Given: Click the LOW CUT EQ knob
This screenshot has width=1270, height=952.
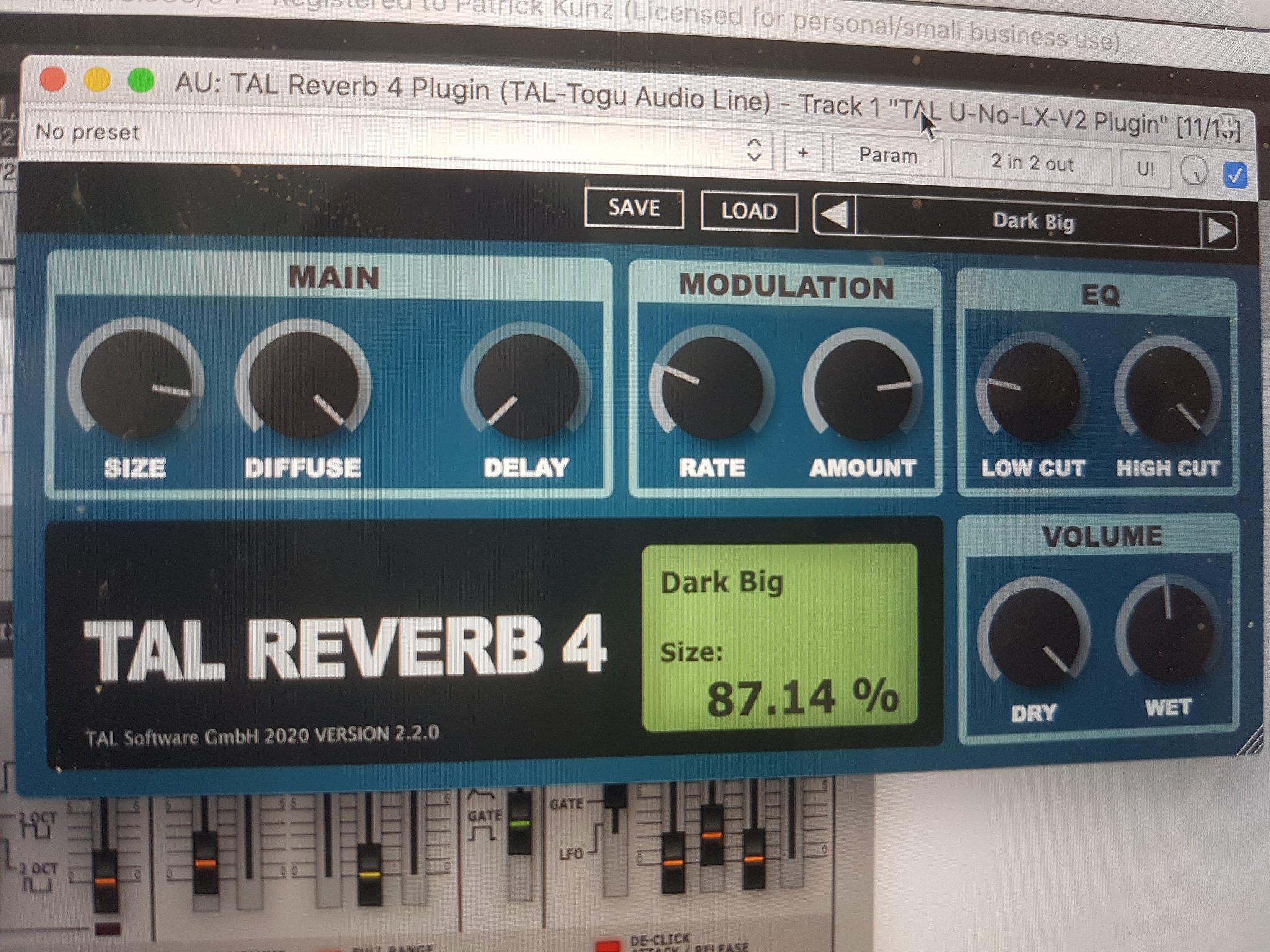Looking at the screenshot, I should click(x=1032, y=392).
